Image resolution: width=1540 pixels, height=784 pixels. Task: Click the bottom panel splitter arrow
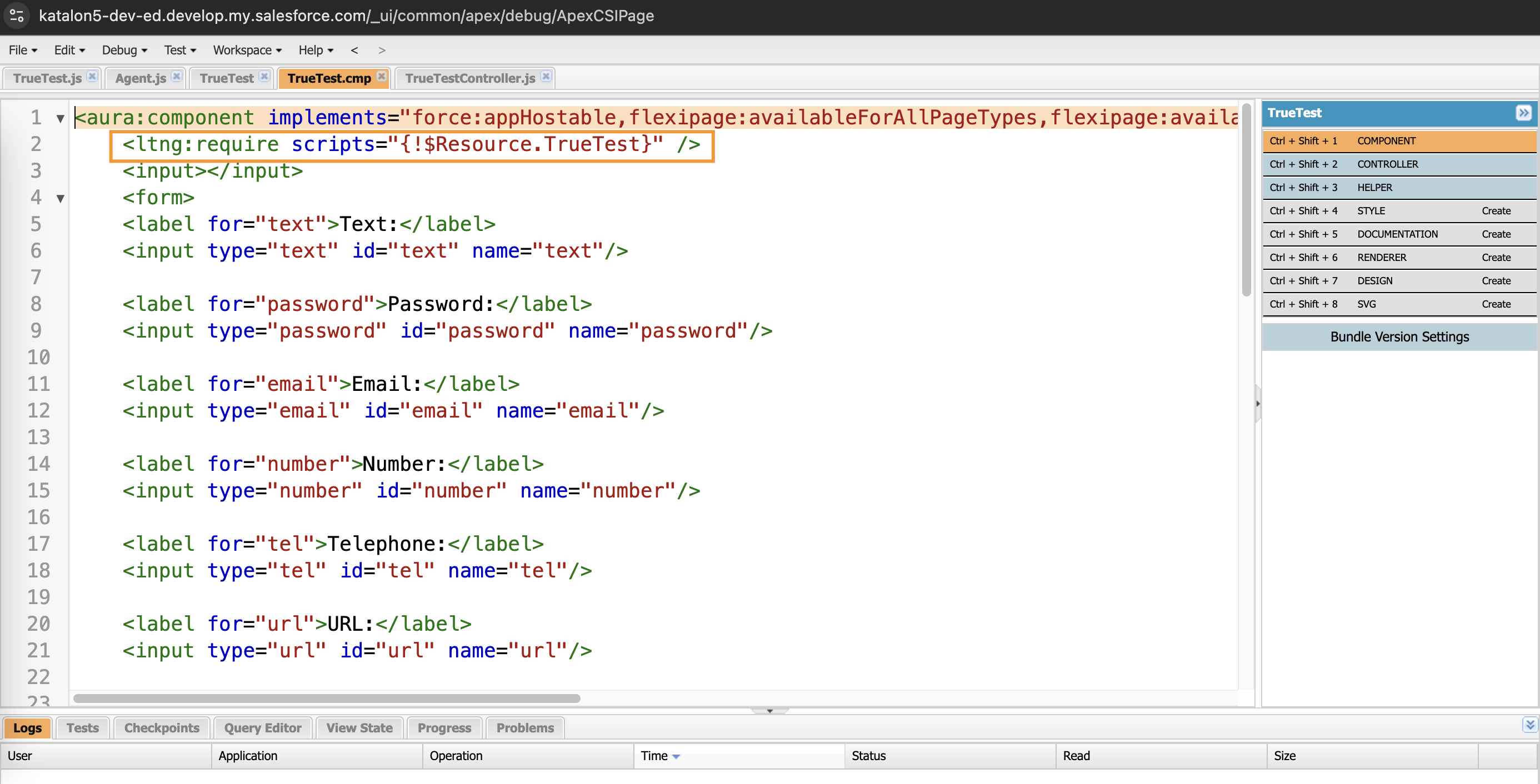[x=770, y=711]
